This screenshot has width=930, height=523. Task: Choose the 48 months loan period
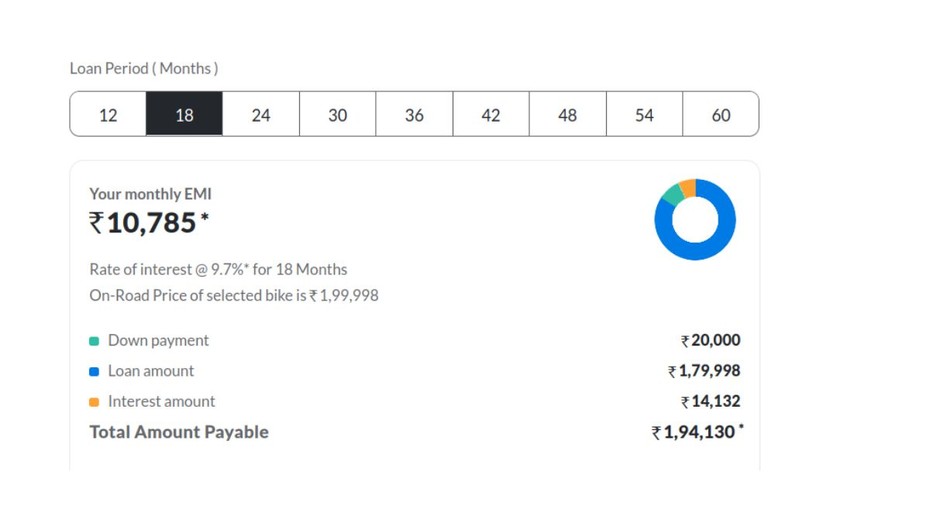pyautogui.click(x=567, y=115)
